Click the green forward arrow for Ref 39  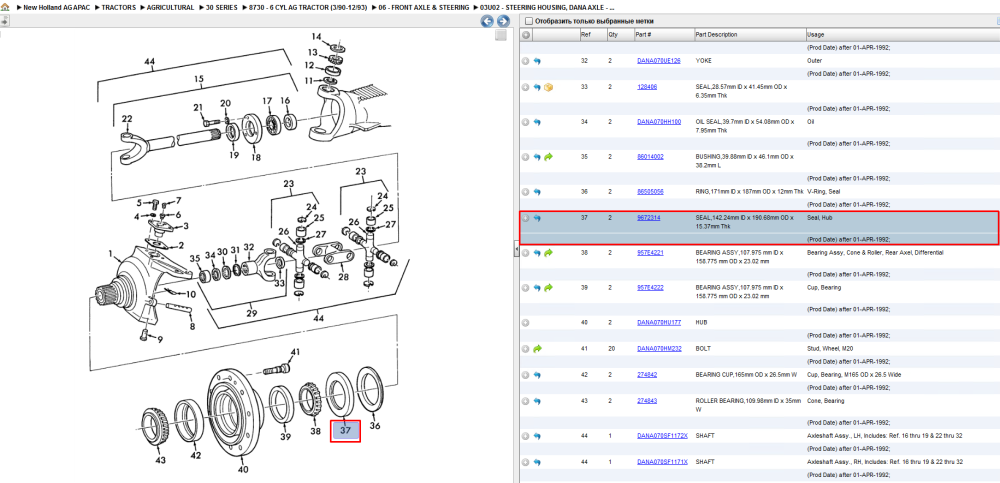(548, 288)
